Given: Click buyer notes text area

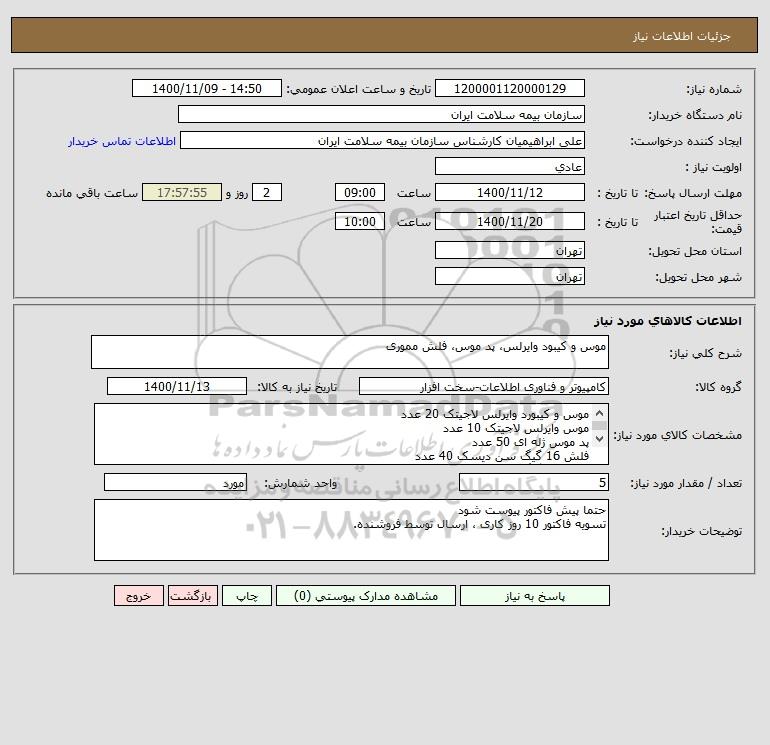Looking at the screenshot, I should (351, 530).
